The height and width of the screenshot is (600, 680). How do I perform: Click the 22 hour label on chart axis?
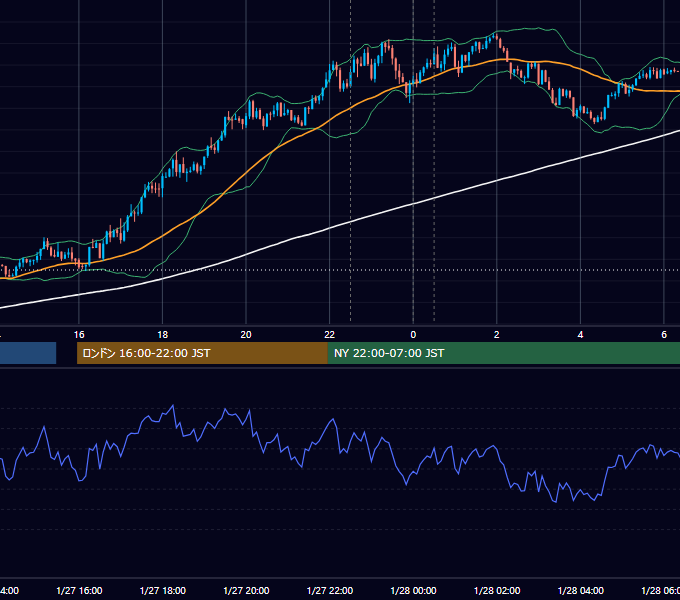pyautogui.click(x=330, y=335)
